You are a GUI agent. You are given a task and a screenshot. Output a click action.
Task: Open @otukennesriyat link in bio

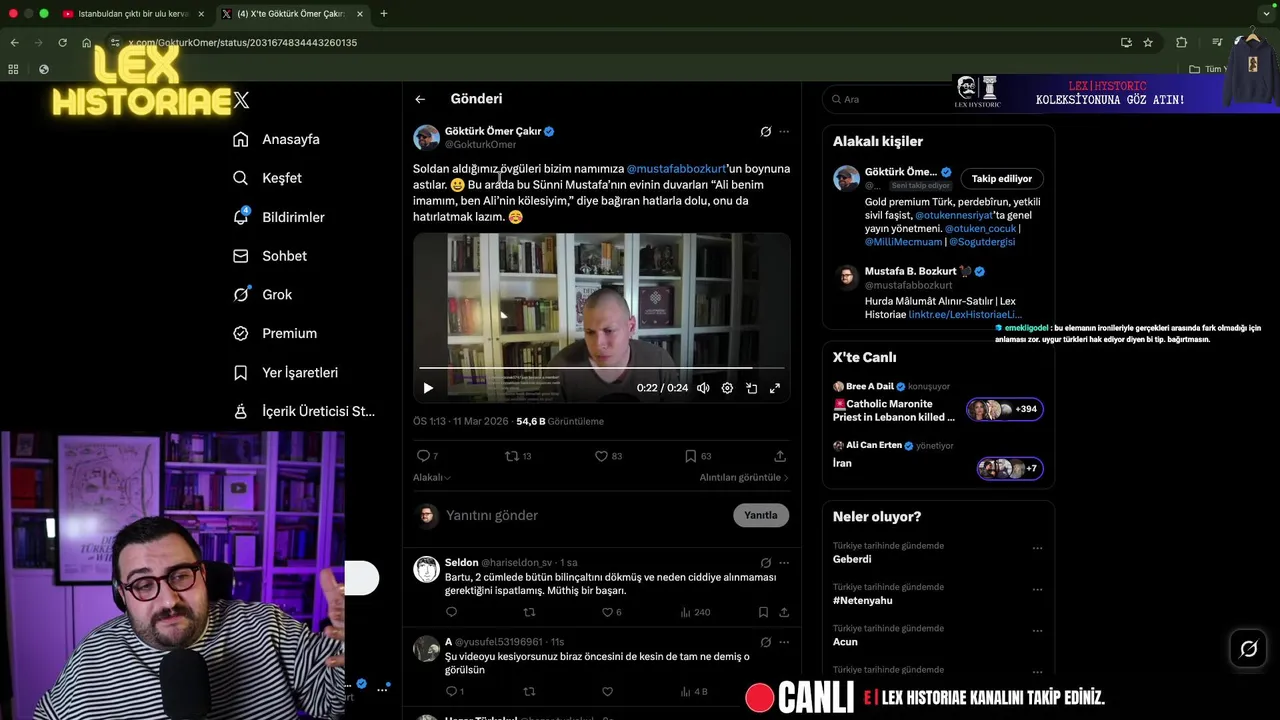click(x=955, y=215)
